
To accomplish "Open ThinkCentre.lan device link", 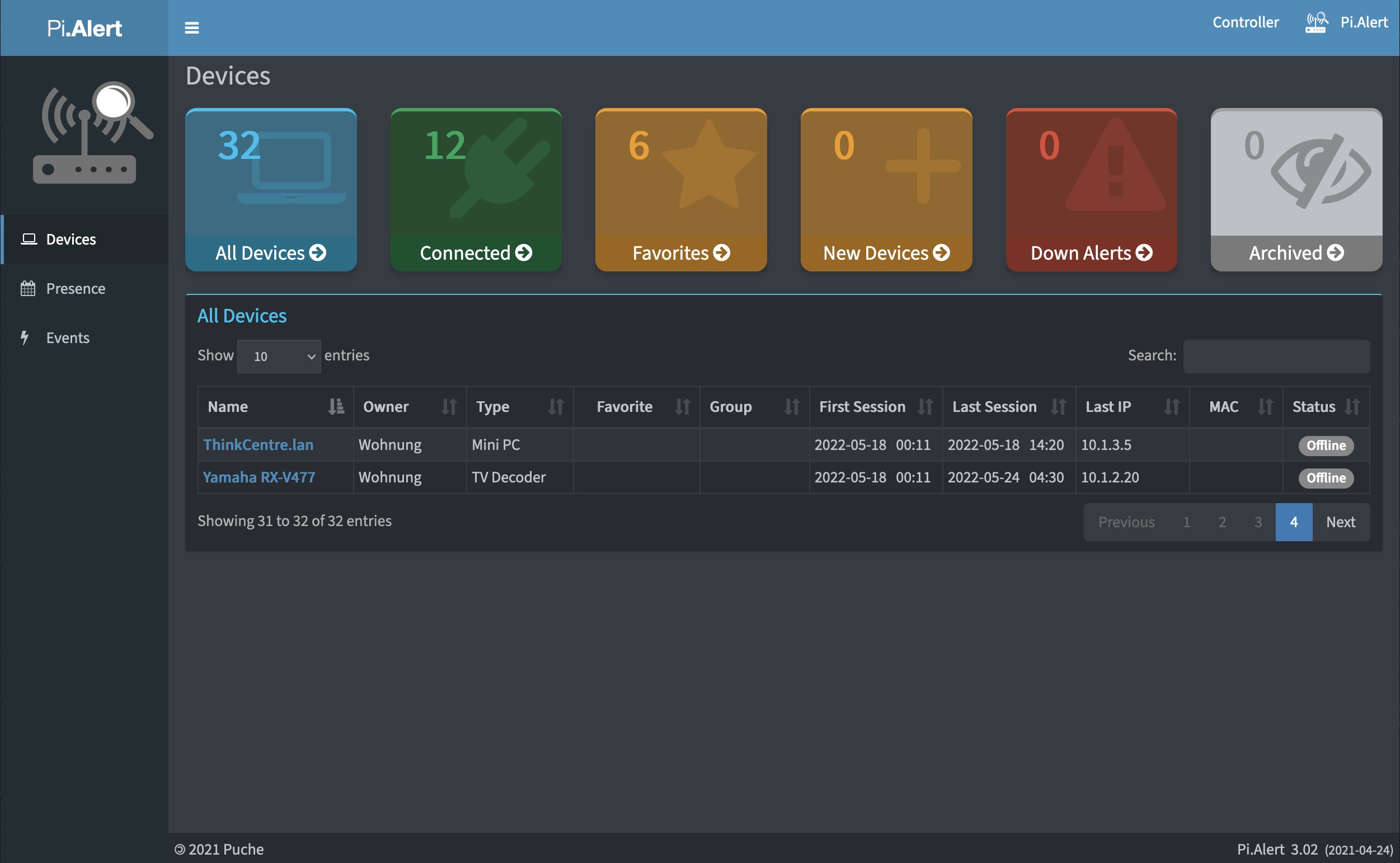I will tap(258, 444).
